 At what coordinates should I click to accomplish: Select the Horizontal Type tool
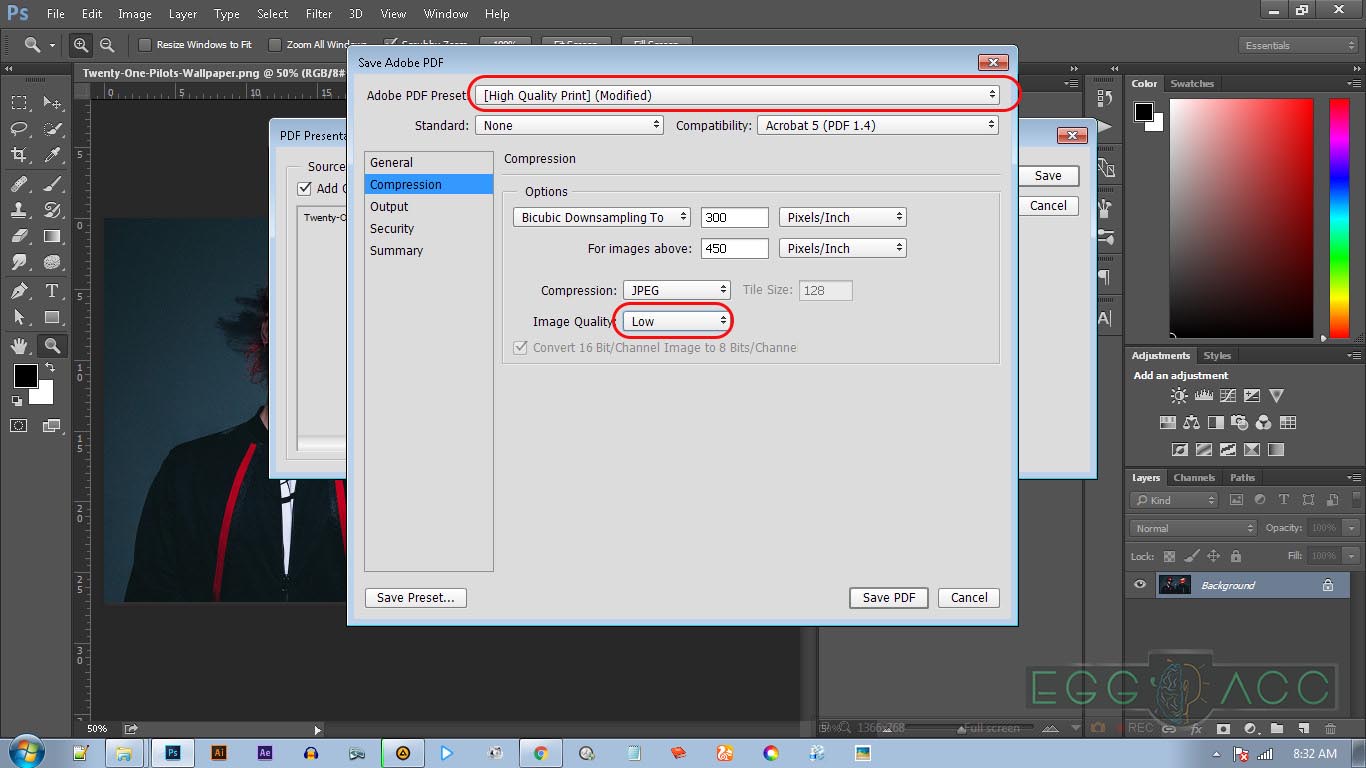52,291
